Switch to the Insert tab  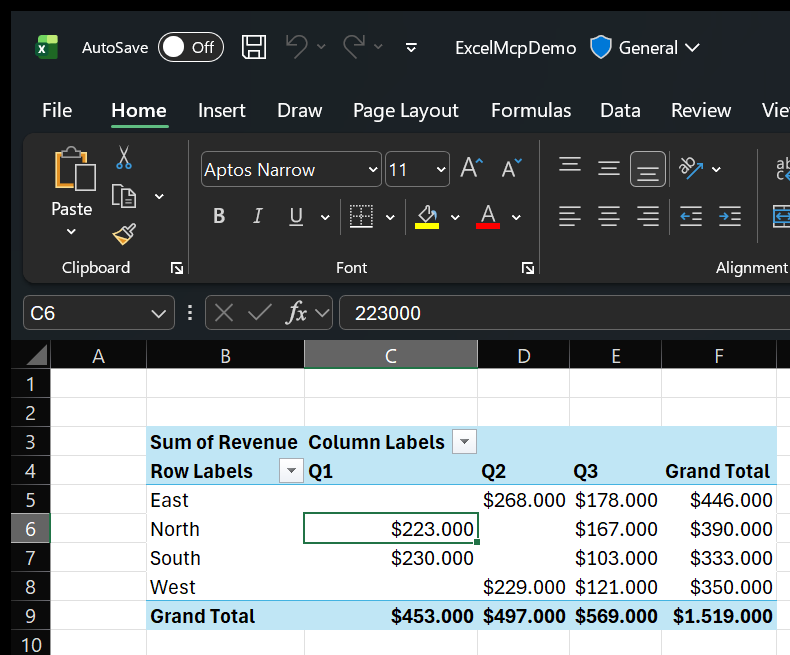click(x=222, y=110)
